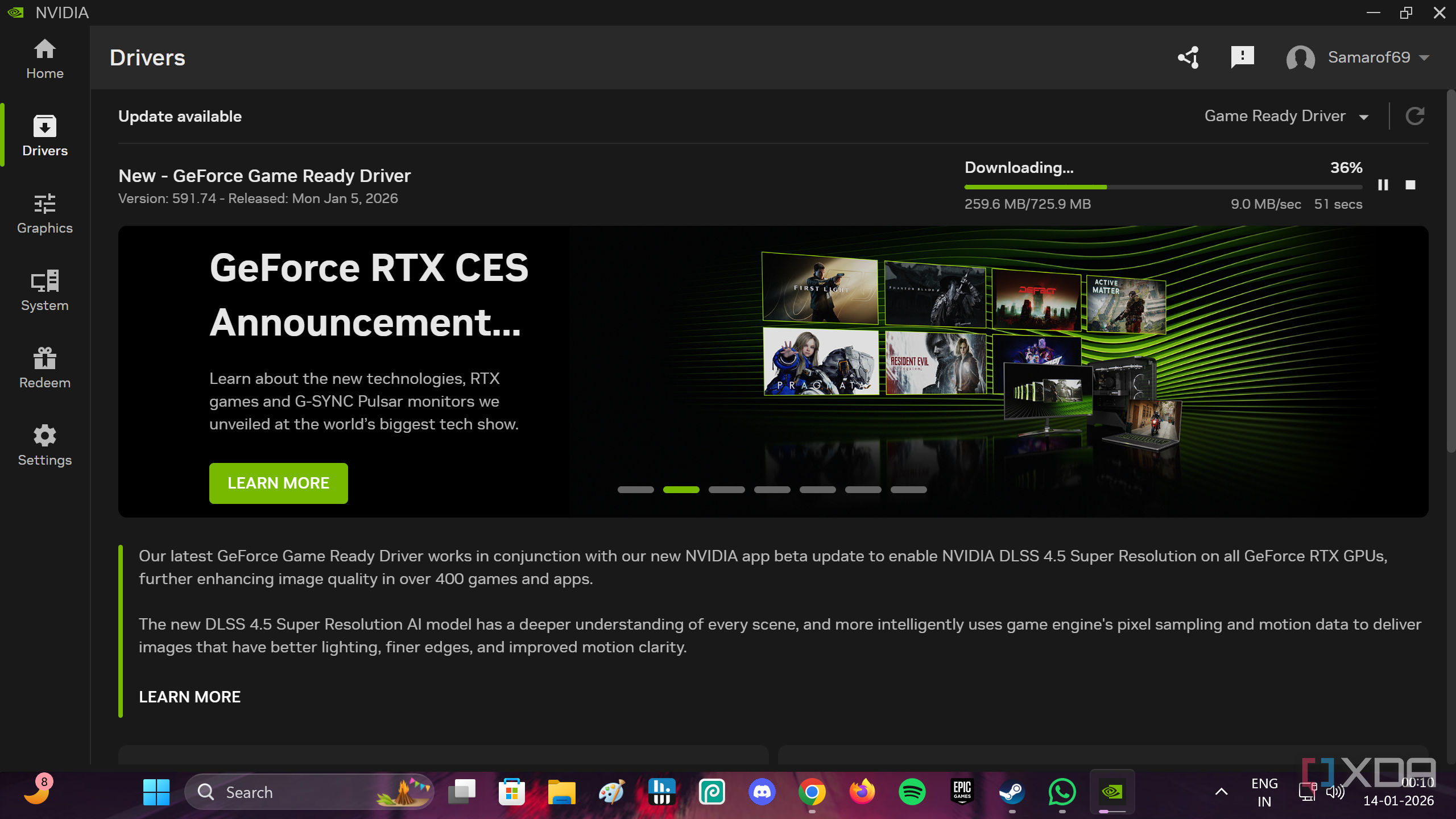
Task: Open Firefox from the taskbar
Action: pyautogui.click(x=862, y=792)
